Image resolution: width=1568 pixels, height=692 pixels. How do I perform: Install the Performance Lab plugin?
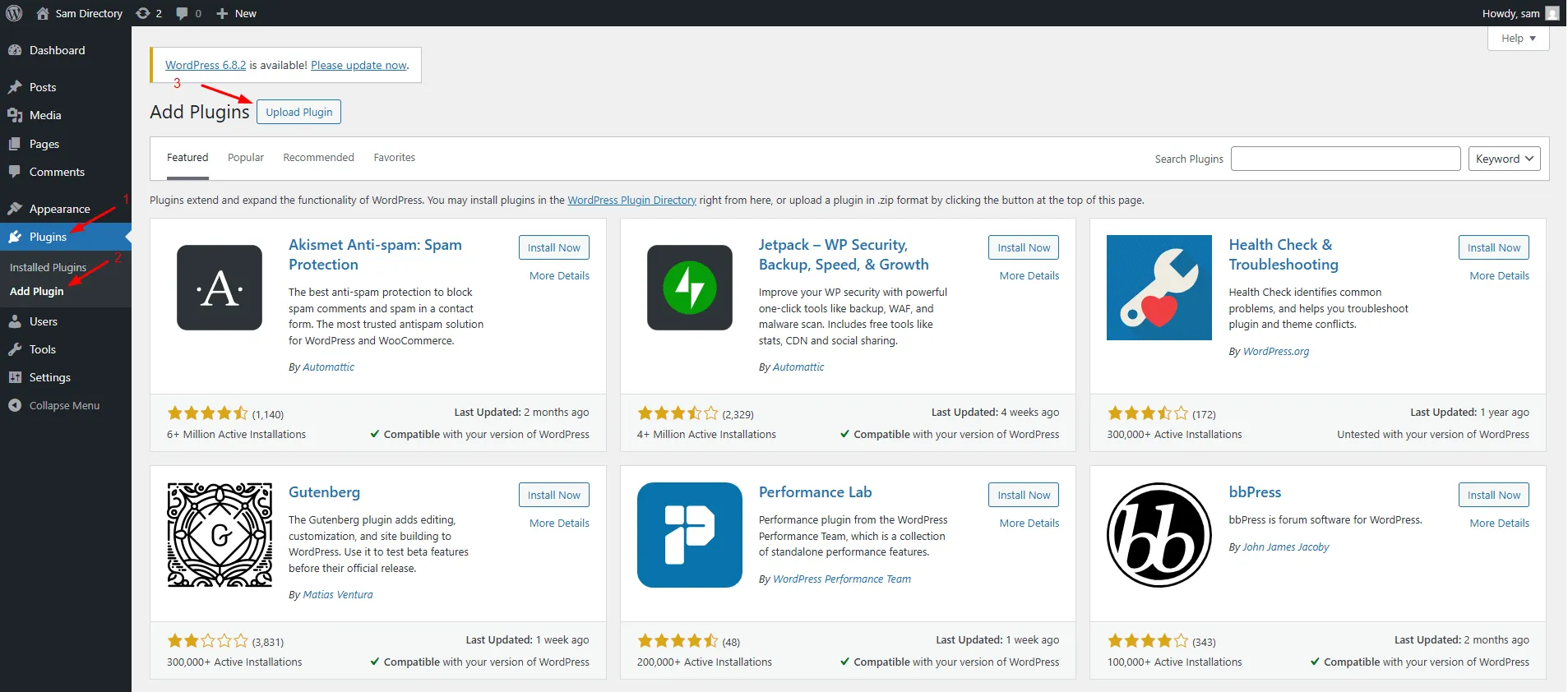click(x=1024, y=495)
